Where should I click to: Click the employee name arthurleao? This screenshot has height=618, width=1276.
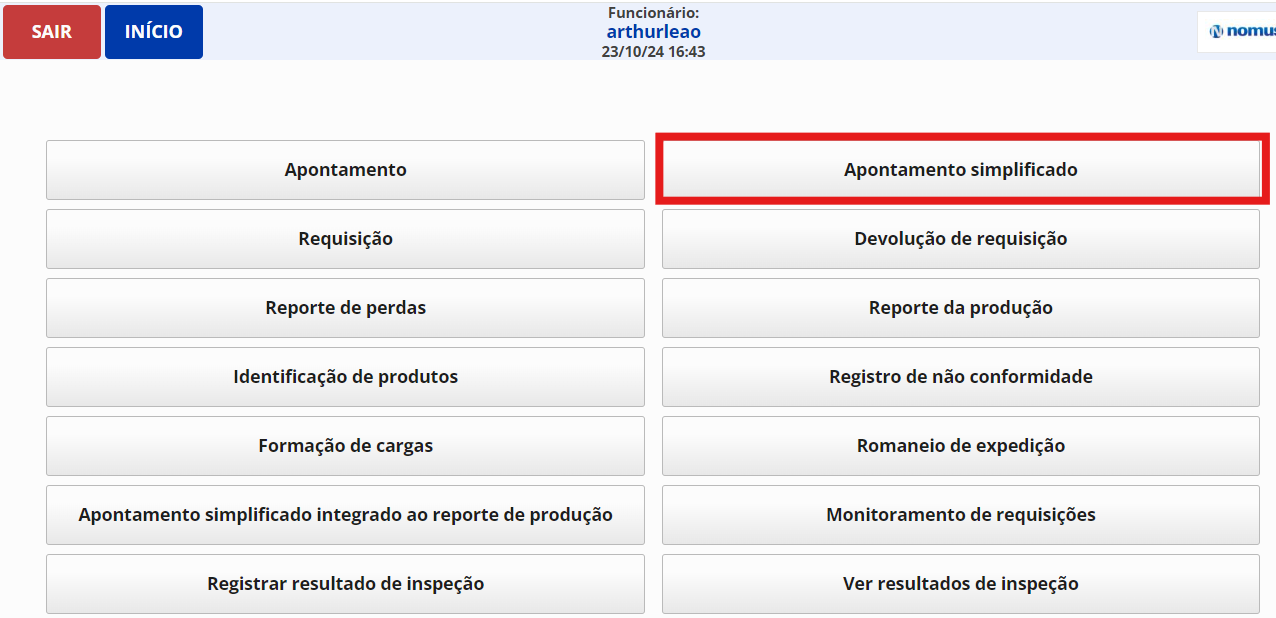(x=653, y=32)
